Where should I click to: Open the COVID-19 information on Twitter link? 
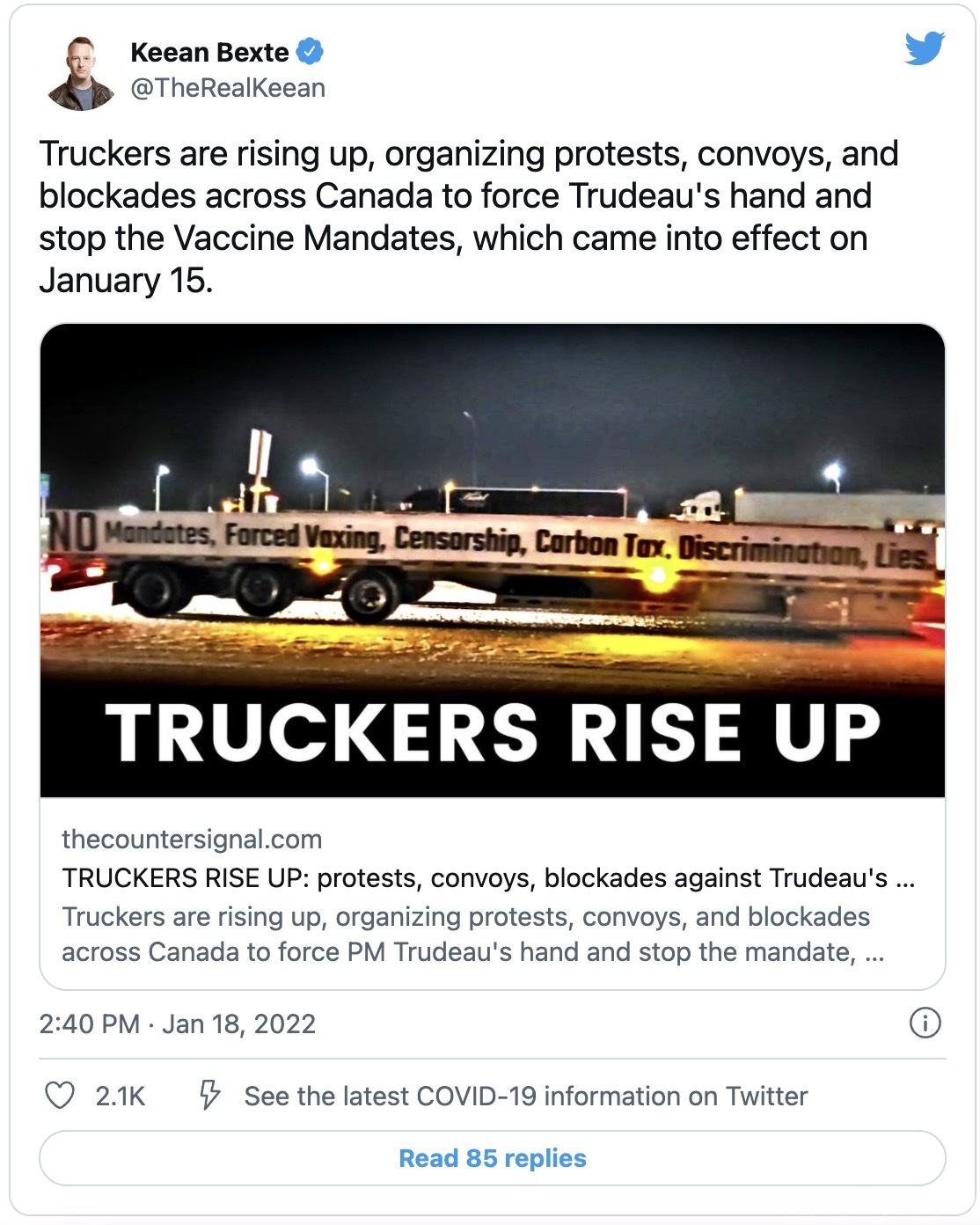click(x=525, y=1097)
